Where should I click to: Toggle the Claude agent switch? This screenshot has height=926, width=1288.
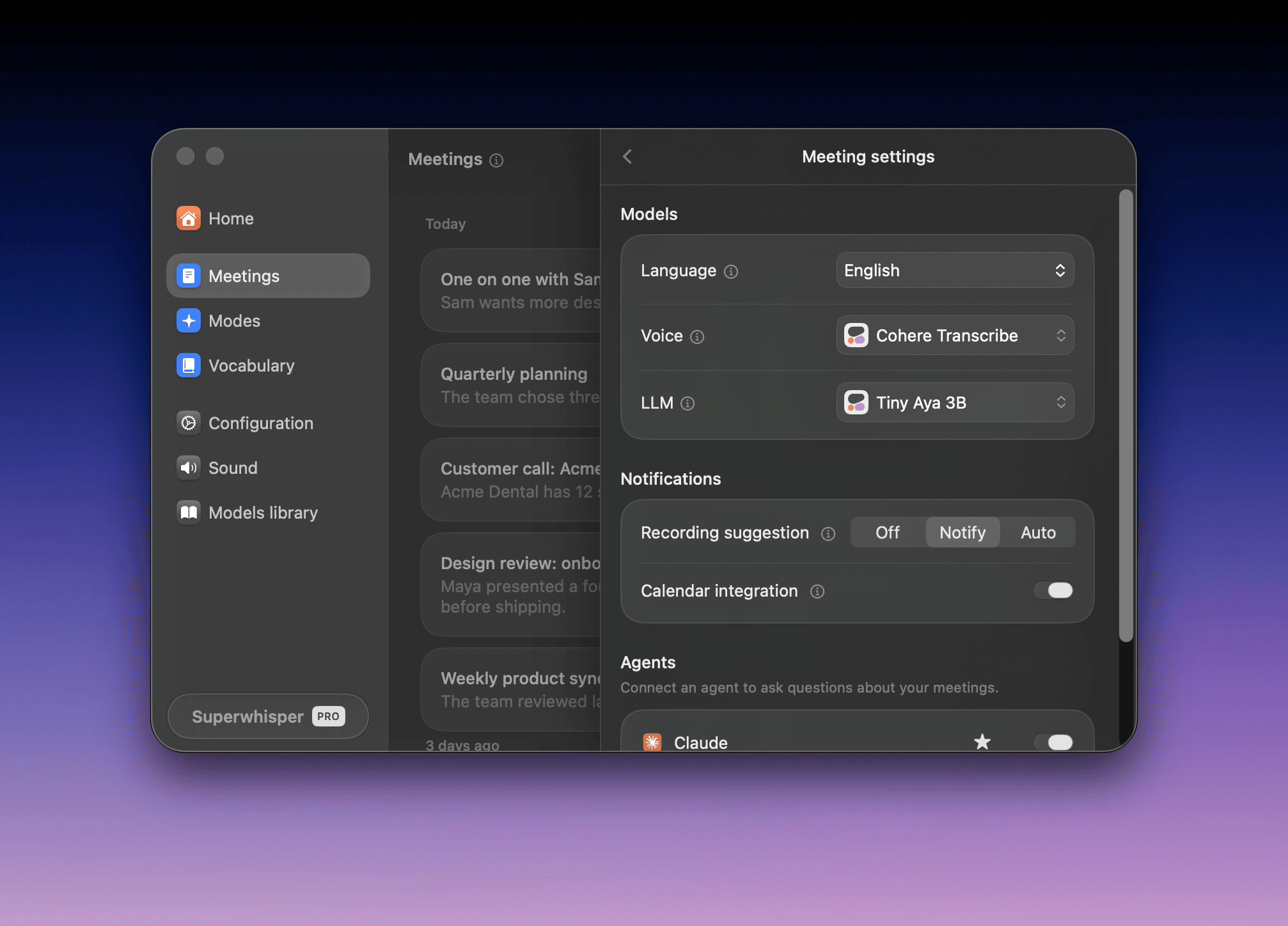point(1053,742)
